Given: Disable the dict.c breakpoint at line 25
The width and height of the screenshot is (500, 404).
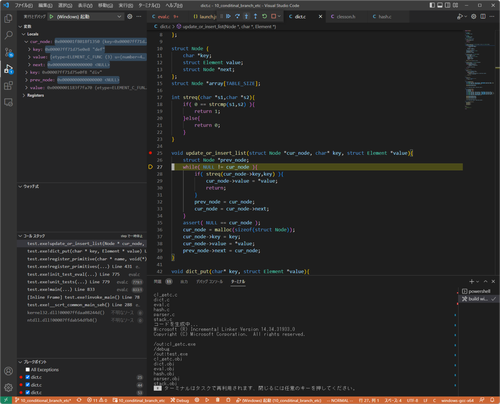Looking at the screenshot, I should pos(28,377).
